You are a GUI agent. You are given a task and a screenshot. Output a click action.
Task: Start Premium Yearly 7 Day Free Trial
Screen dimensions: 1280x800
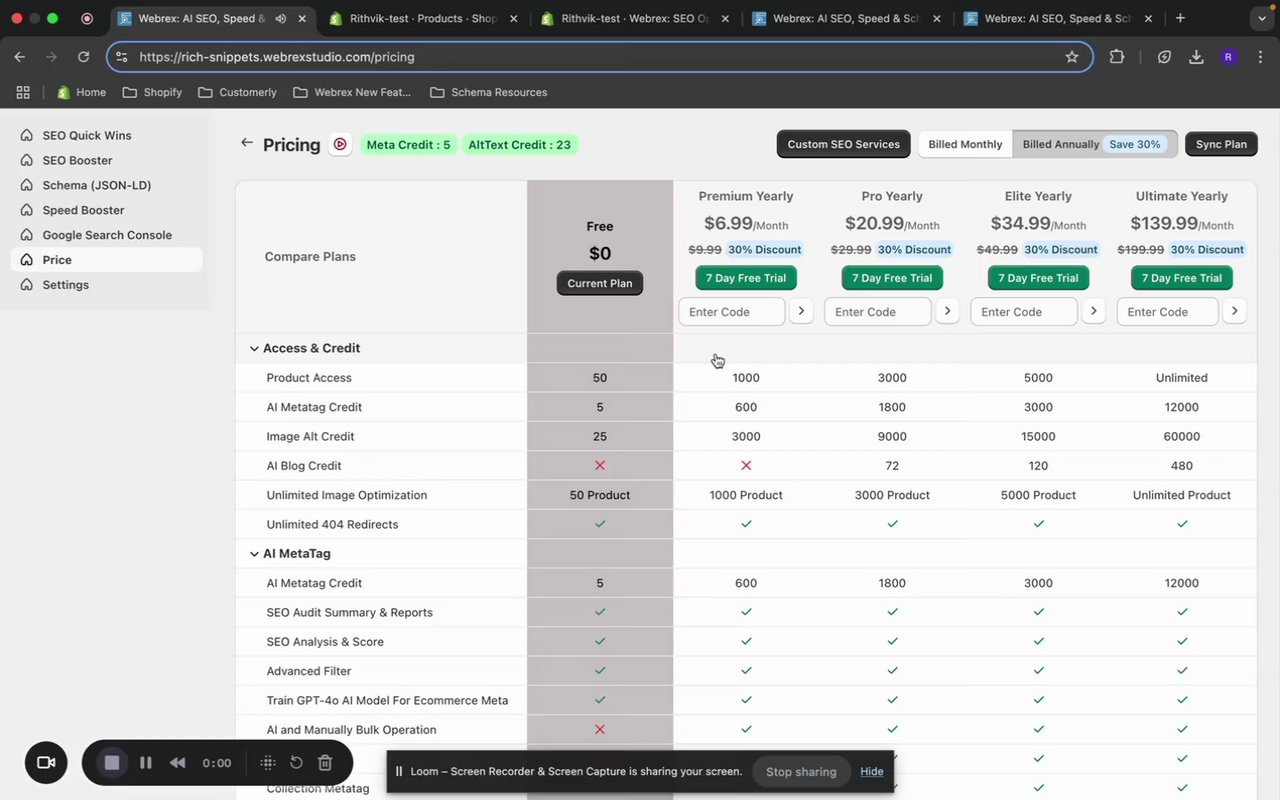tap(746, 278)
